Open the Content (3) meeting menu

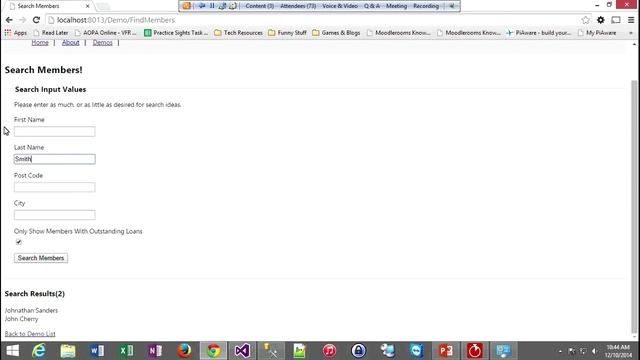point(260,6)
